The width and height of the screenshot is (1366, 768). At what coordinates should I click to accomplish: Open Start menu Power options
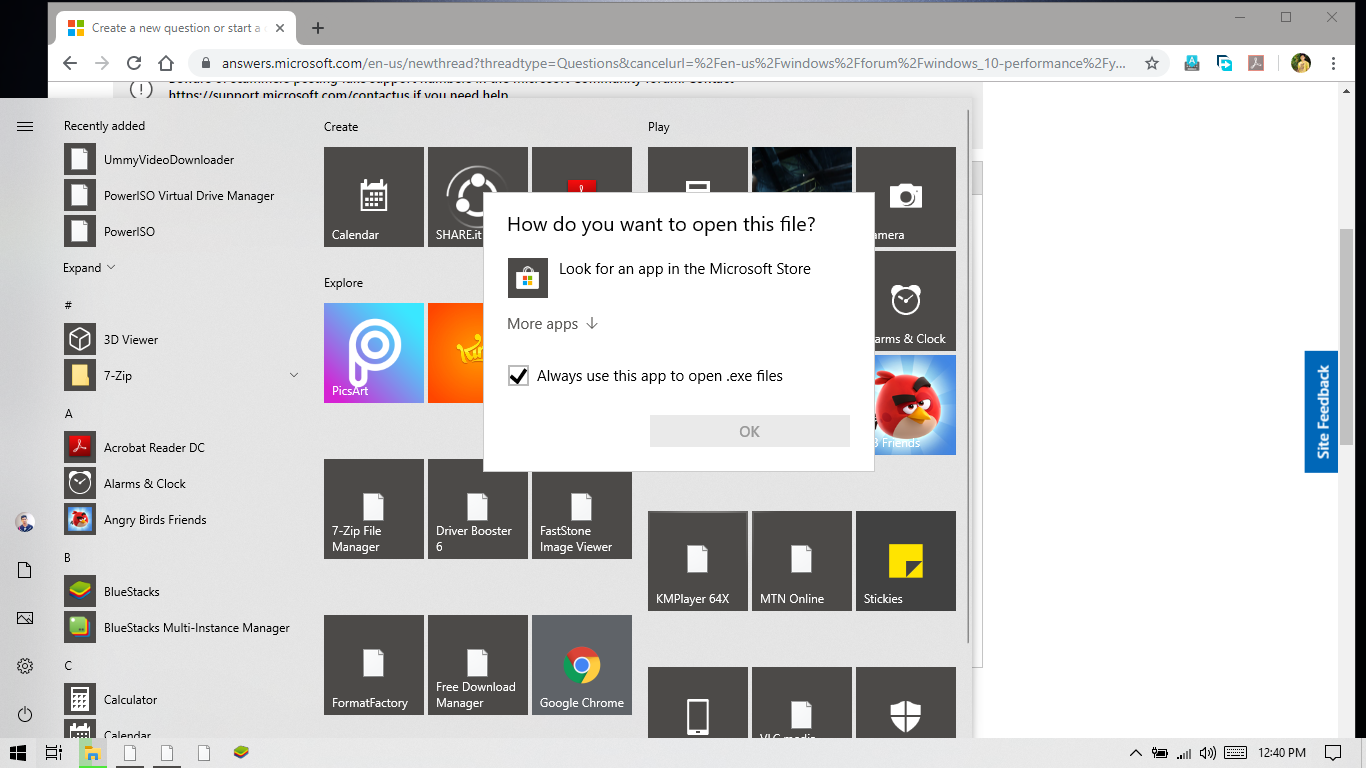[x=25, y=714]
